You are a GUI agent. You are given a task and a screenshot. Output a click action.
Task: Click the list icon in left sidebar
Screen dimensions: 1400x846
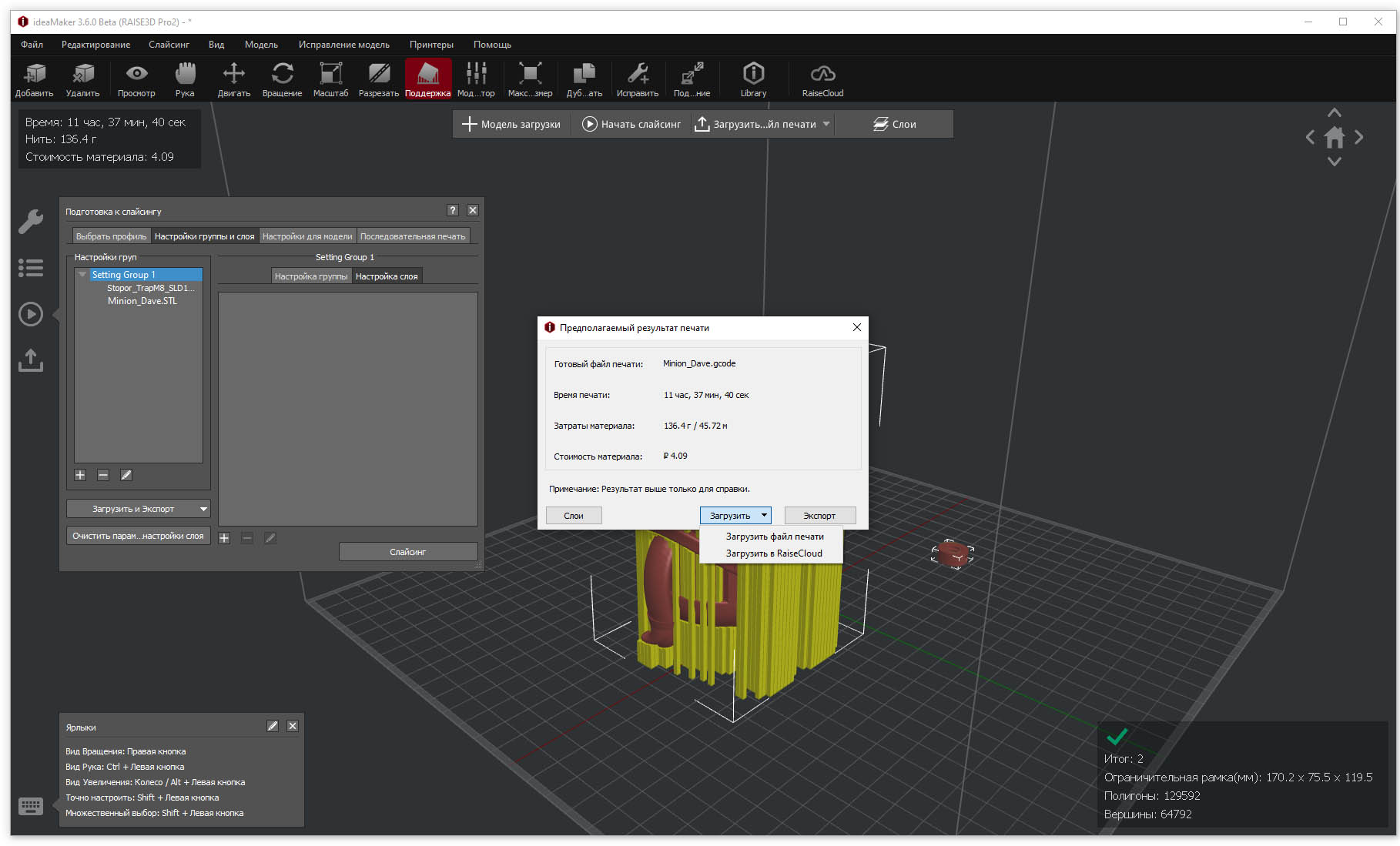pos(31,268)
